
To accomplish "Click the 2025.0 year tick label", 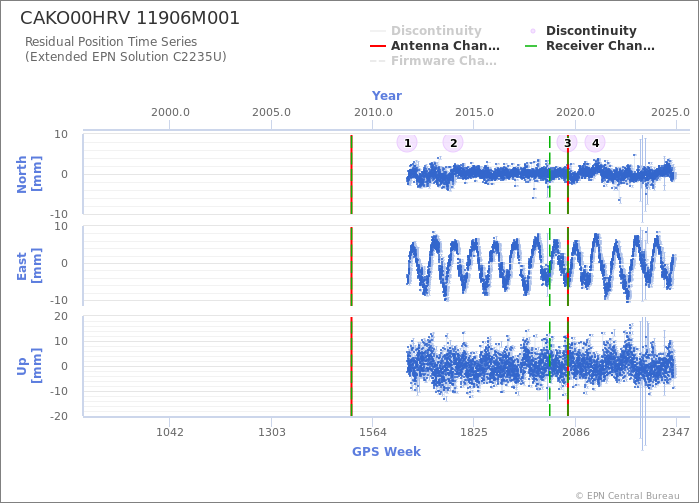I will click(670, 112).
